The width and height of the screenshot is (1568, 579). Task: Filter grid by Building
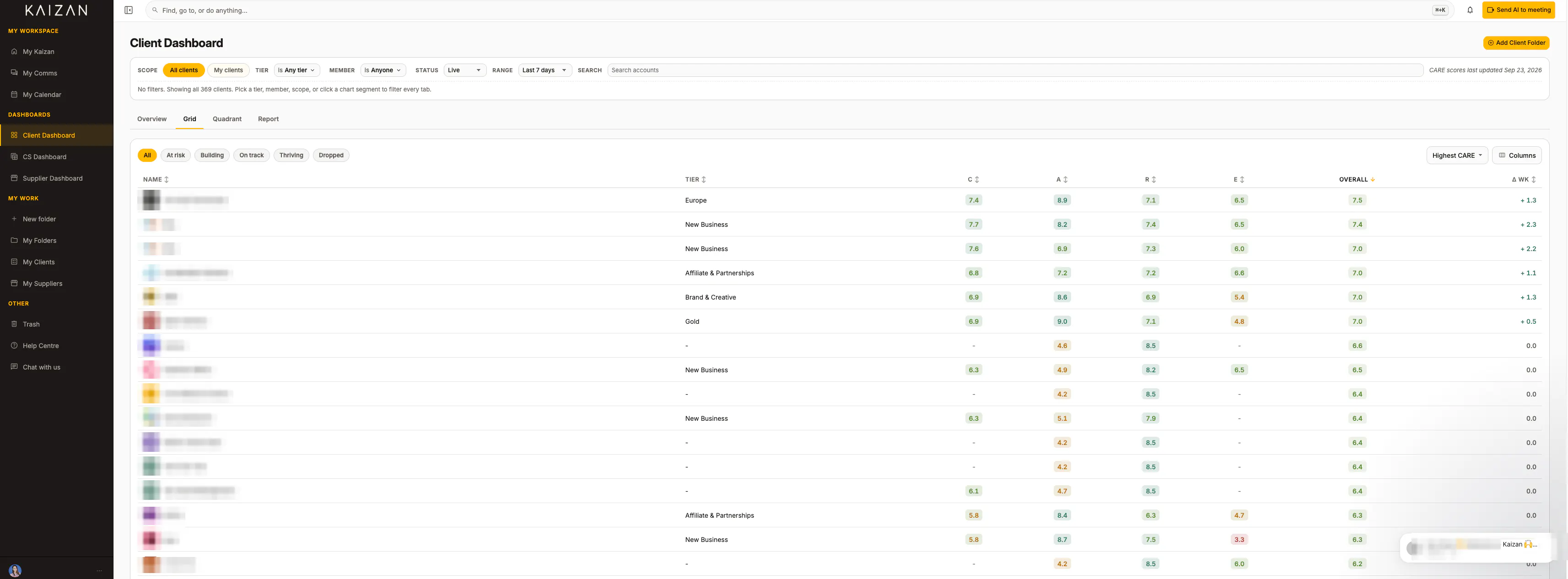click(x=212, y=155)
